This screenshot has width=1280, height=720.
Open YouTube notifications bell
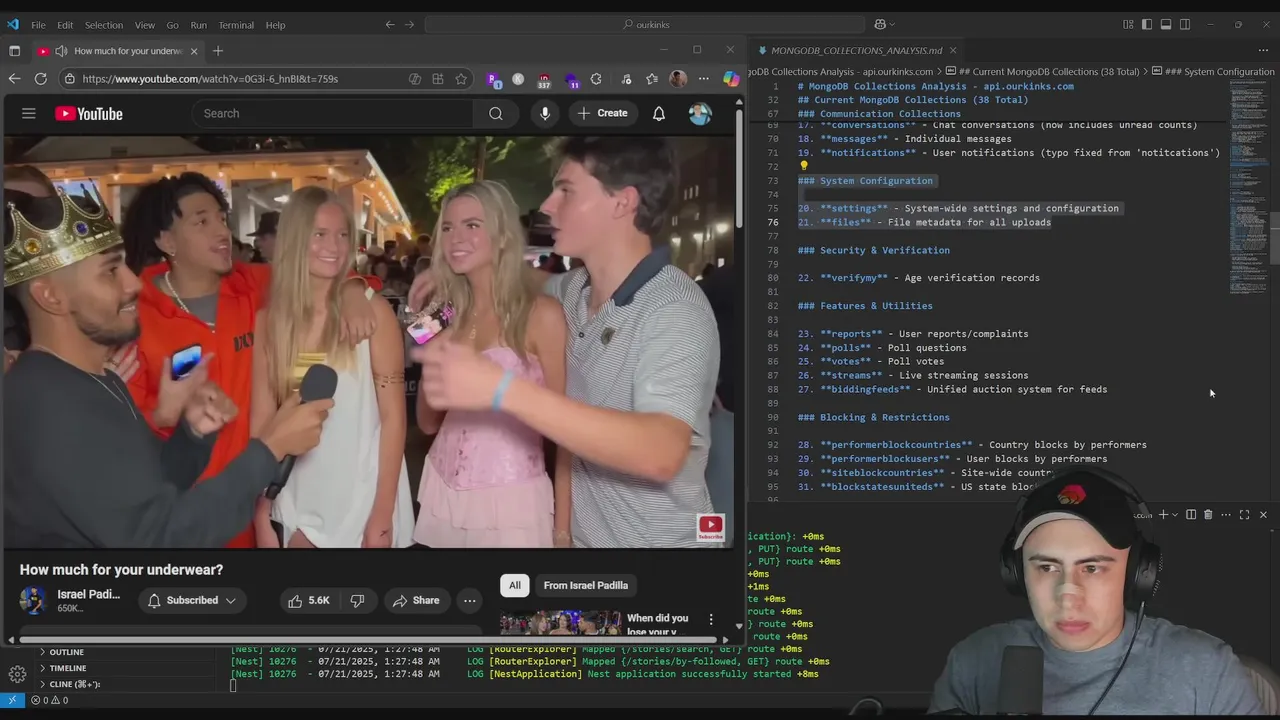pyautogui.click(x=659, y=114)
